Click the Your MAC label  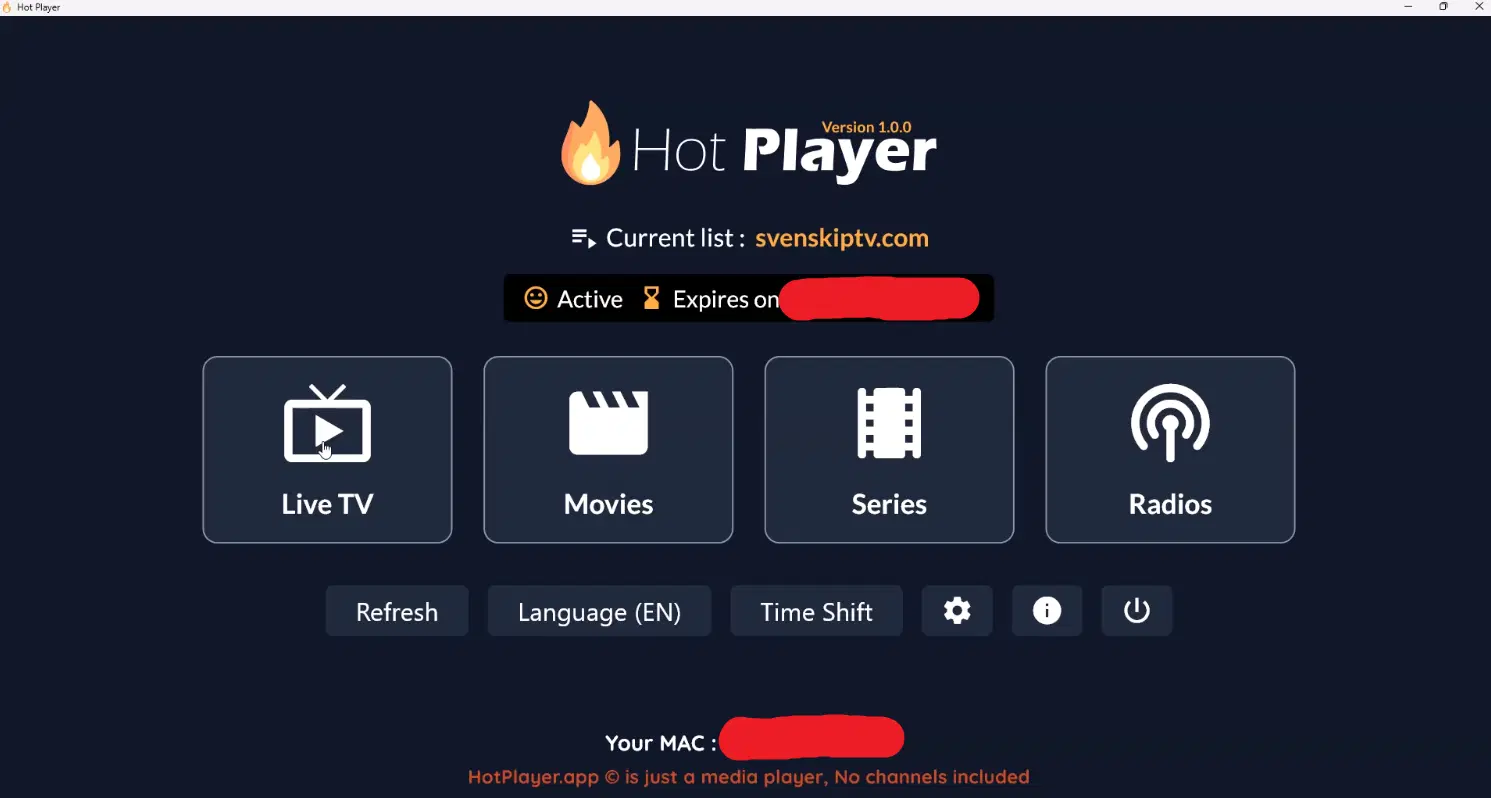pyautogui.click(x=660, y=743)
